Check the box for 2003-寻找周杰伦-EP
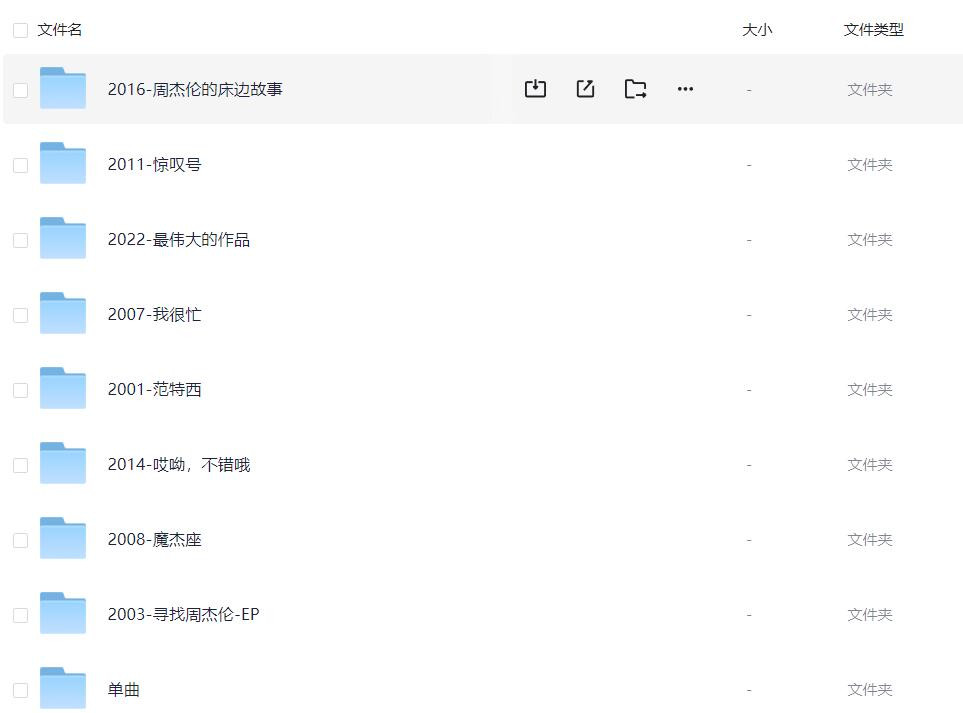The image size is (963, 713). pos(20,615)
